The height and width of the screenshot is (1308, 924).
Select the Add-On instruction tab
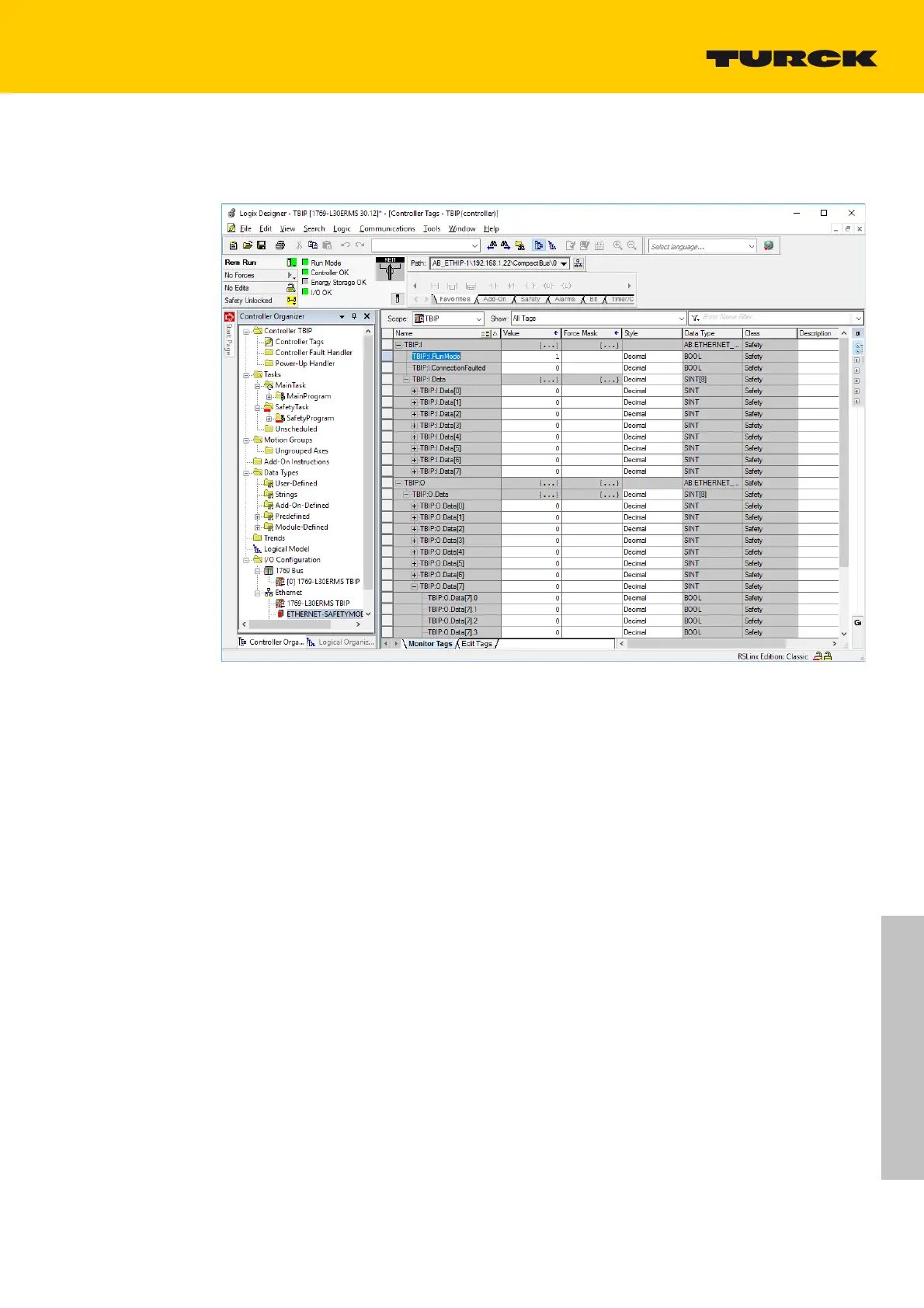494,299
